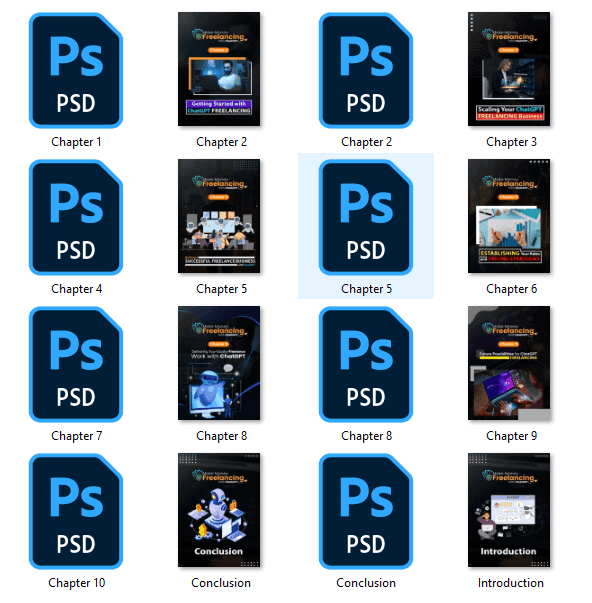Open Chapter 3 cover image thumbnail
Screen dimensions: 592x603
point(509,69)
